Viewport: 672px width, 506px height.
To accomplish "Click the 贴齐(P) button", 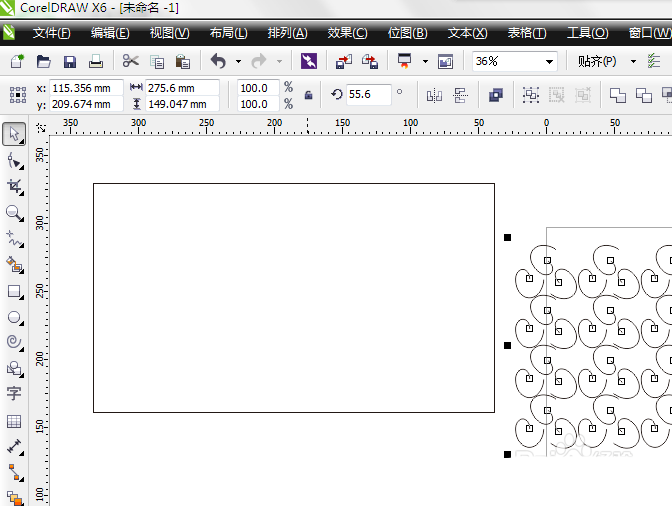I will 597,61.
